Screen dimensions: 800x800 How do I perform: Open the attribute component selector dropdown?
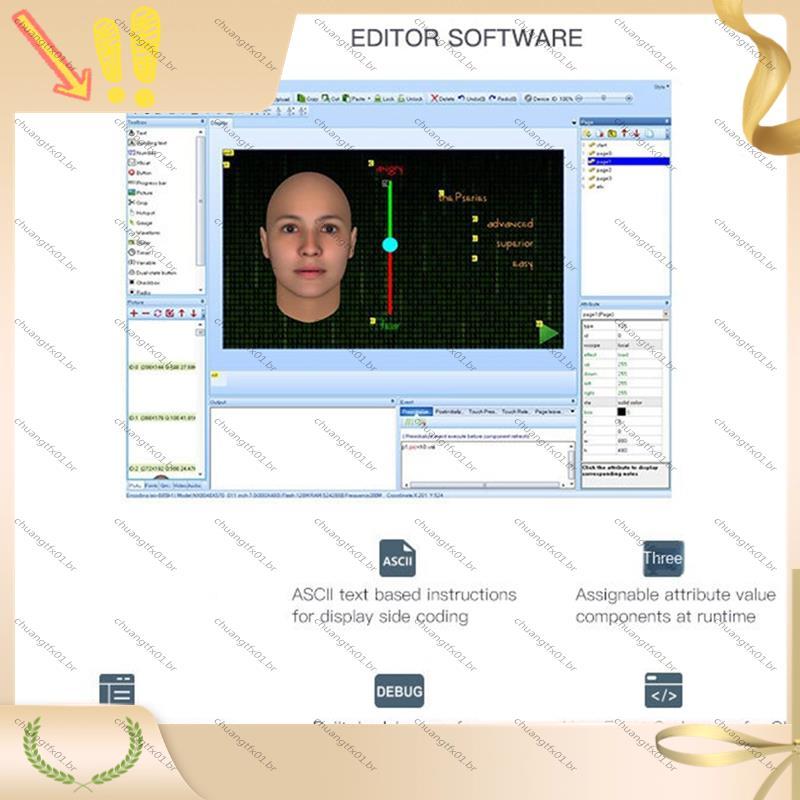coord(665,314)
